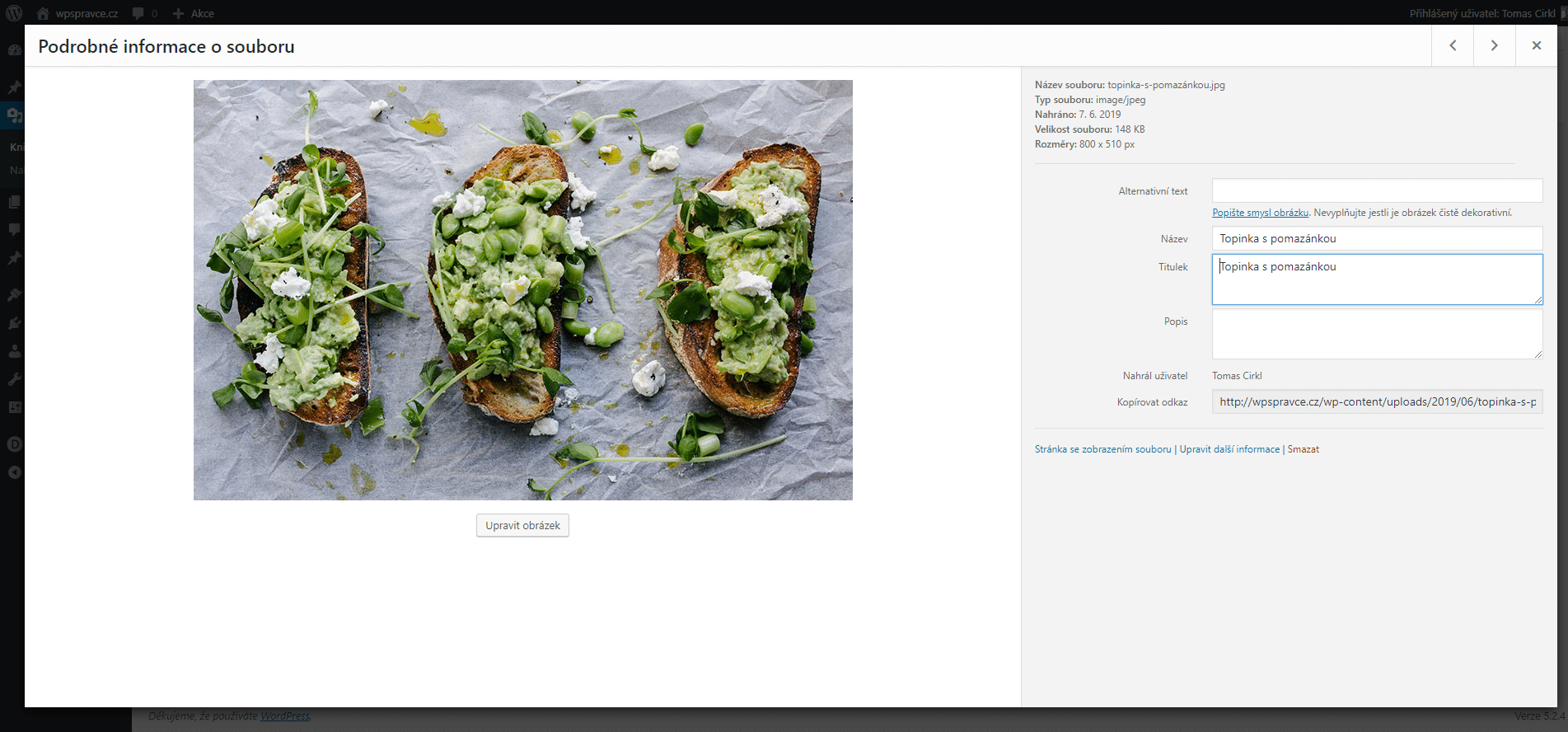Viewport: 1568px width, 732px height.
Task: Click inside the empty Popis textarea
Action: tap(1376, 334)
